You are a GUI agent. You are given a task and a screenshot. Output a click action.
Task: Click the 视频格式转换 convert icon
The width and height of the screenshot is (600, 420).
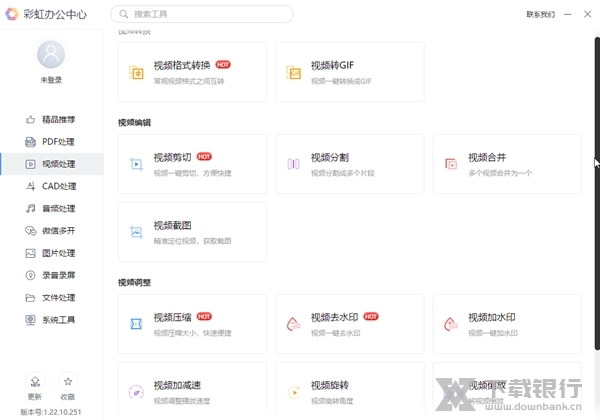click(136, 73)
